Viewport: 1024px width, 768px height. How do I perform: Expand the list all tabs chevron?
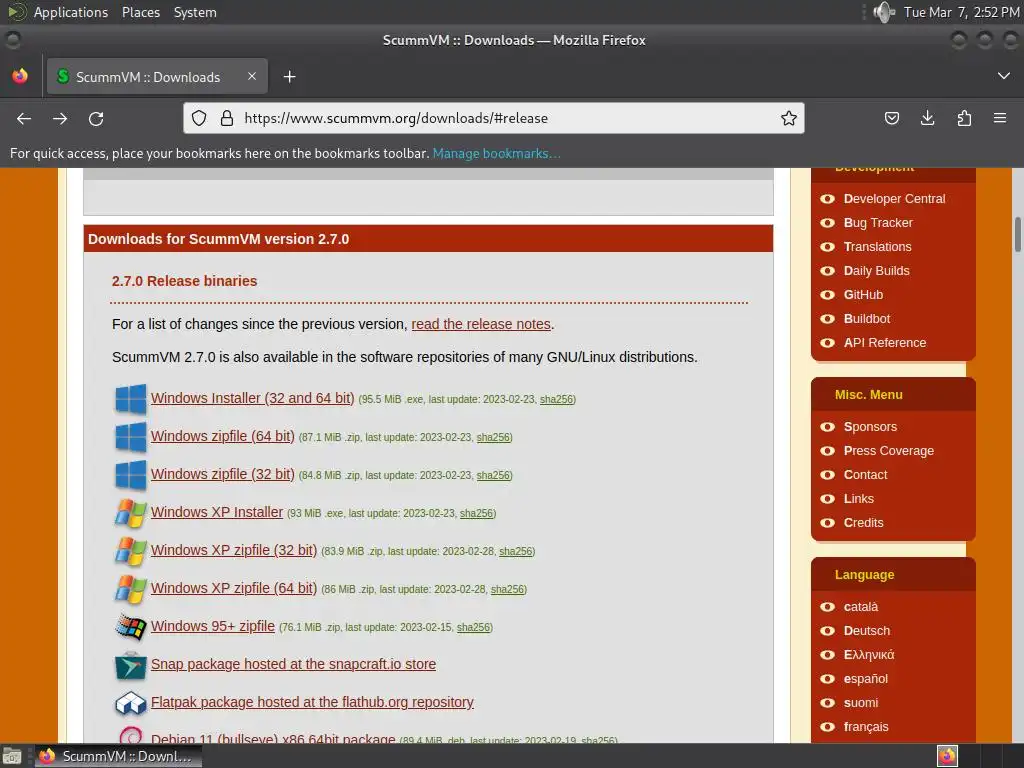(1004, 76)
